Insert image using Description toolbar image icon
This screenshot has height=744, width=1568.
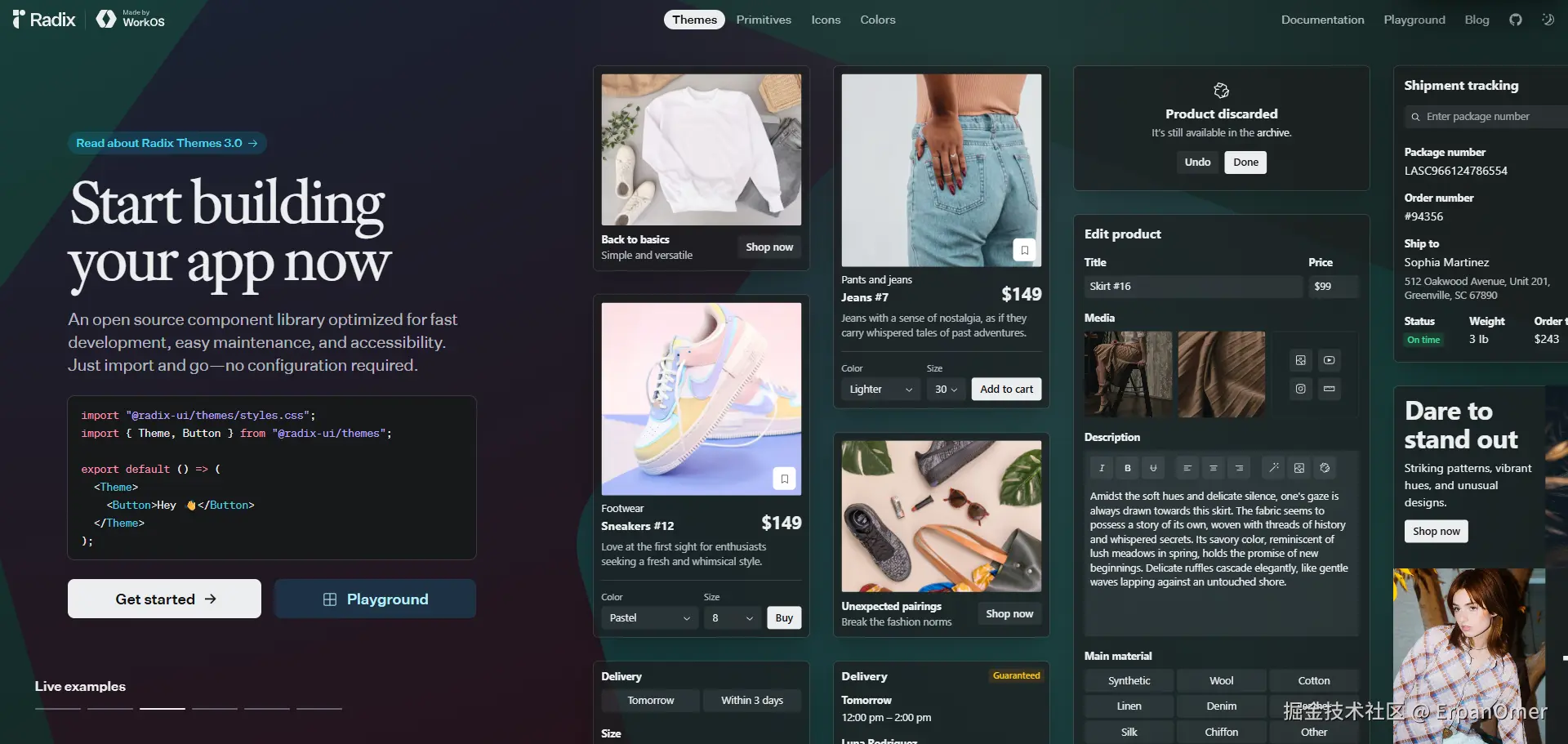1299,468
